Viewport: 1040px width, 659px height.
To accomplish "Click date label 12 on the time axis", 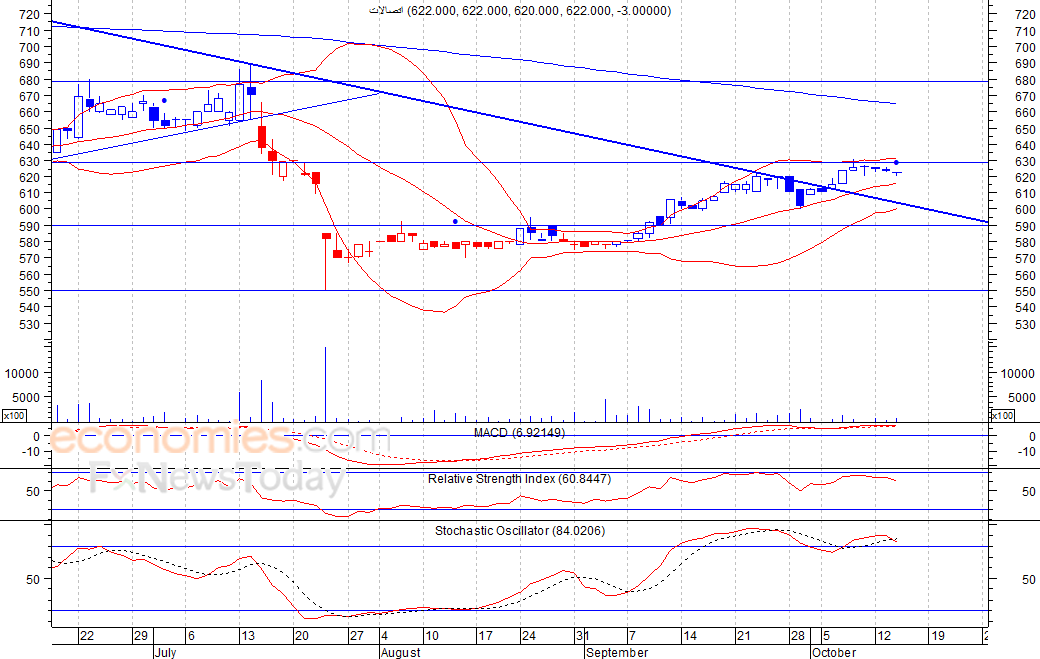I will pyautogui.click(x=883, y=636).
